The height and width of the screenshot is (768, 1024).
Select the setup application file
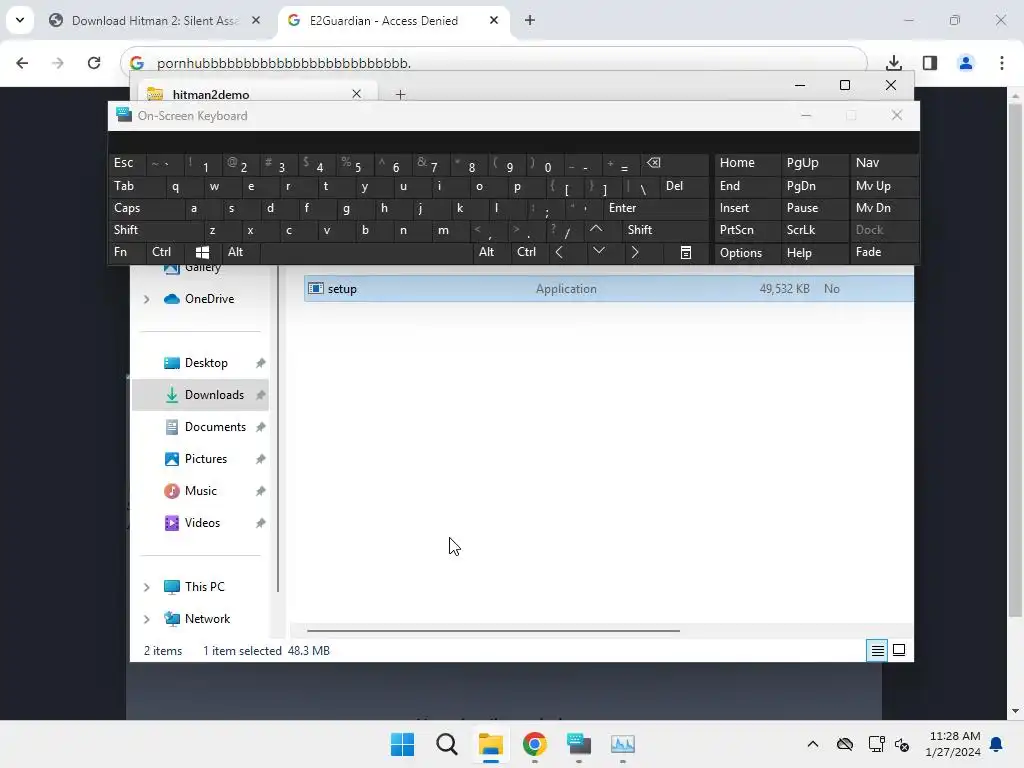609,289
